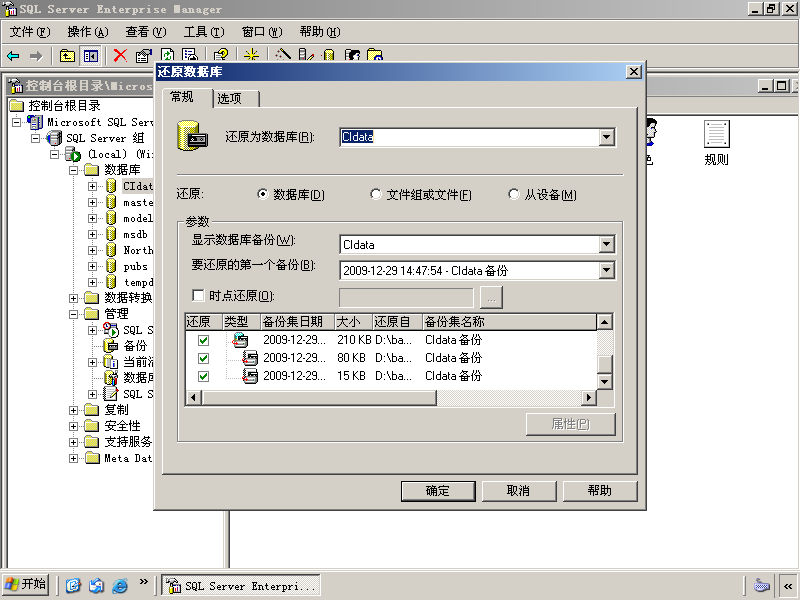The height and width of the screenshot is (600, 800).
Task: Collapse the 数据库 folder in tree
Action: [x=73, y=170]
